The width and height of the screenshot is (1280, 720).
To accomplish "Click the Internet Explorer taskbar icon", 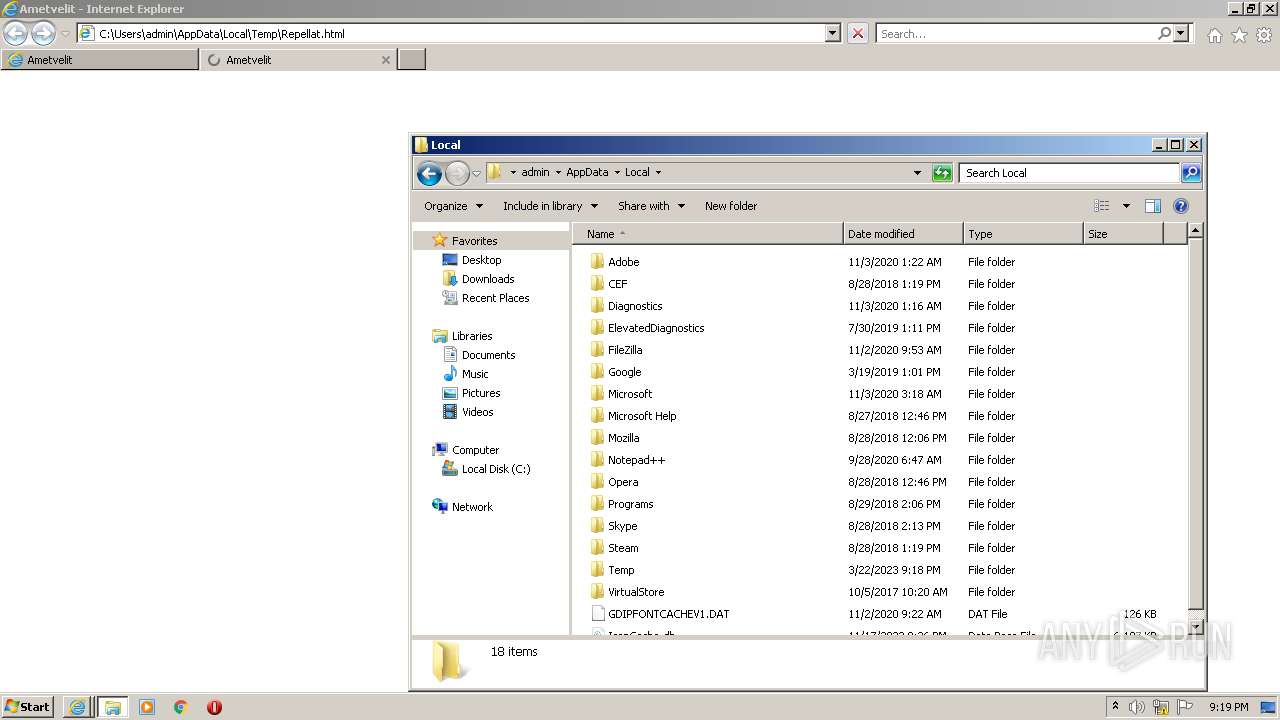I will [77, 707].
